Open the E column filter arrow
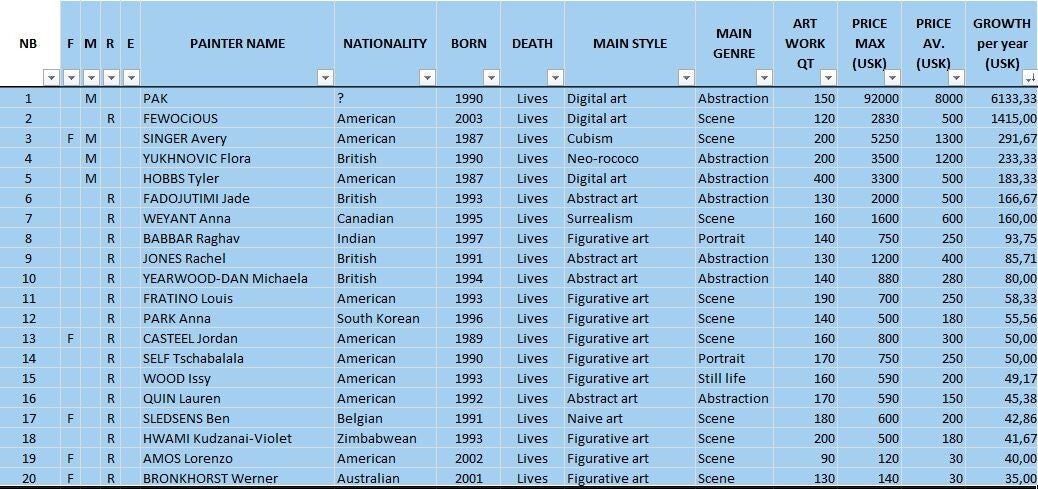Screen dimensions: 1038x489 click(x=131, y=78)
